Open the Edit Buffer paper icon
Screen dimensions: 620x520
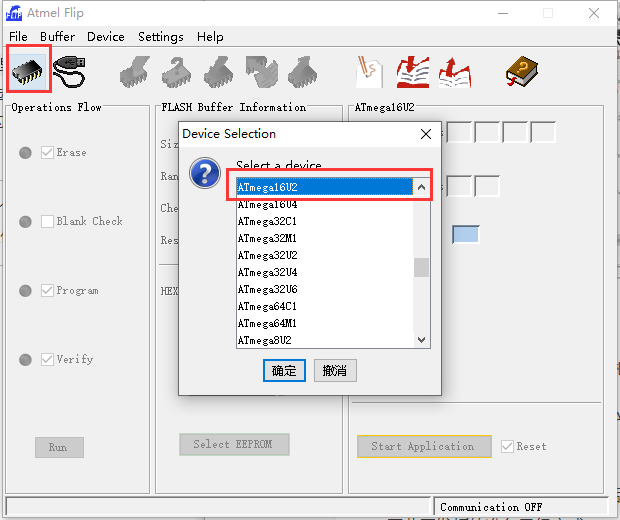(x=369, y=70)
